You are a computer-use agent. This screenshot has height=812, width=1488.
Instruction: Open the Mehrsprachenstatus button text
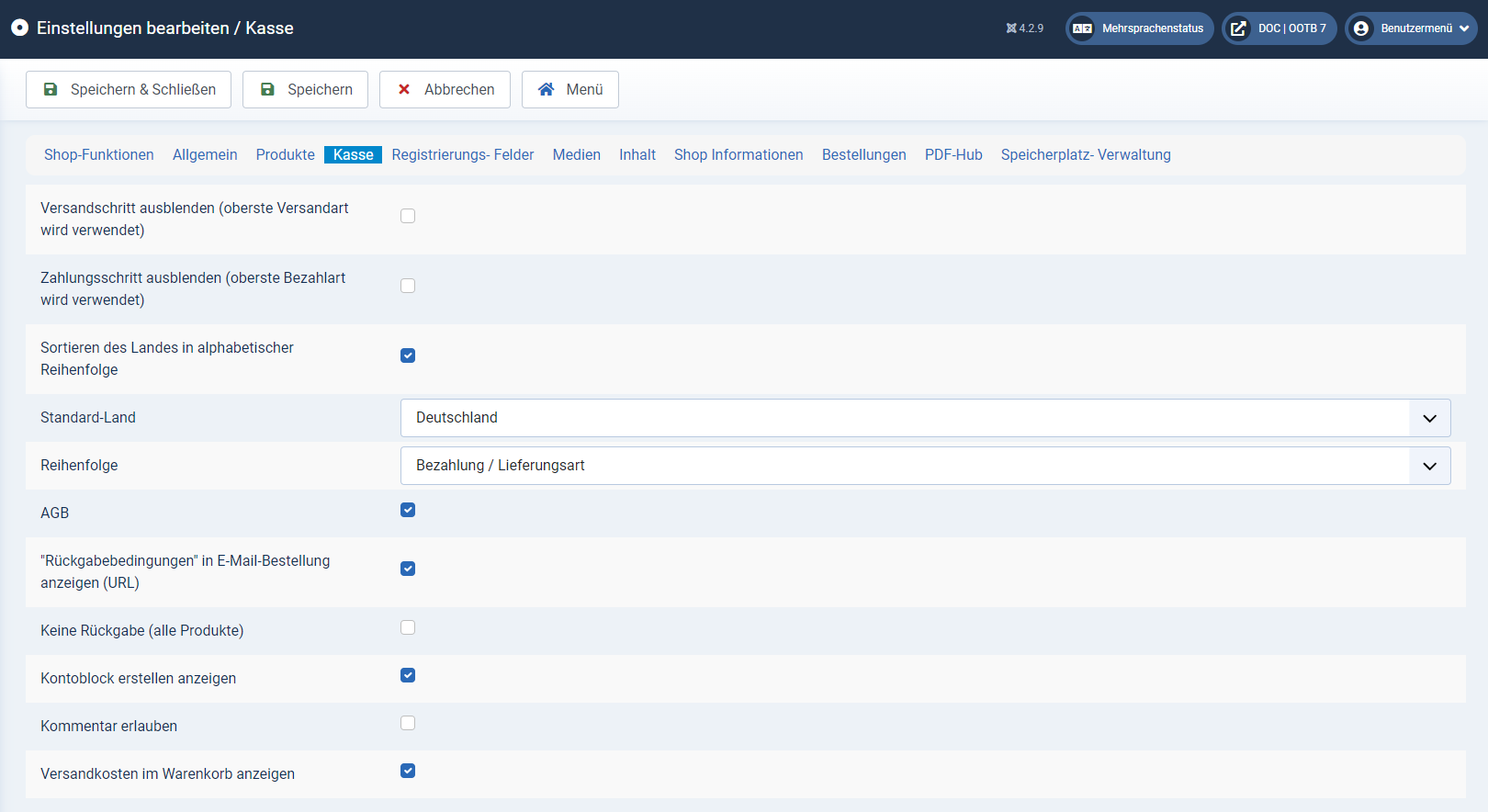click(1153, 28)
